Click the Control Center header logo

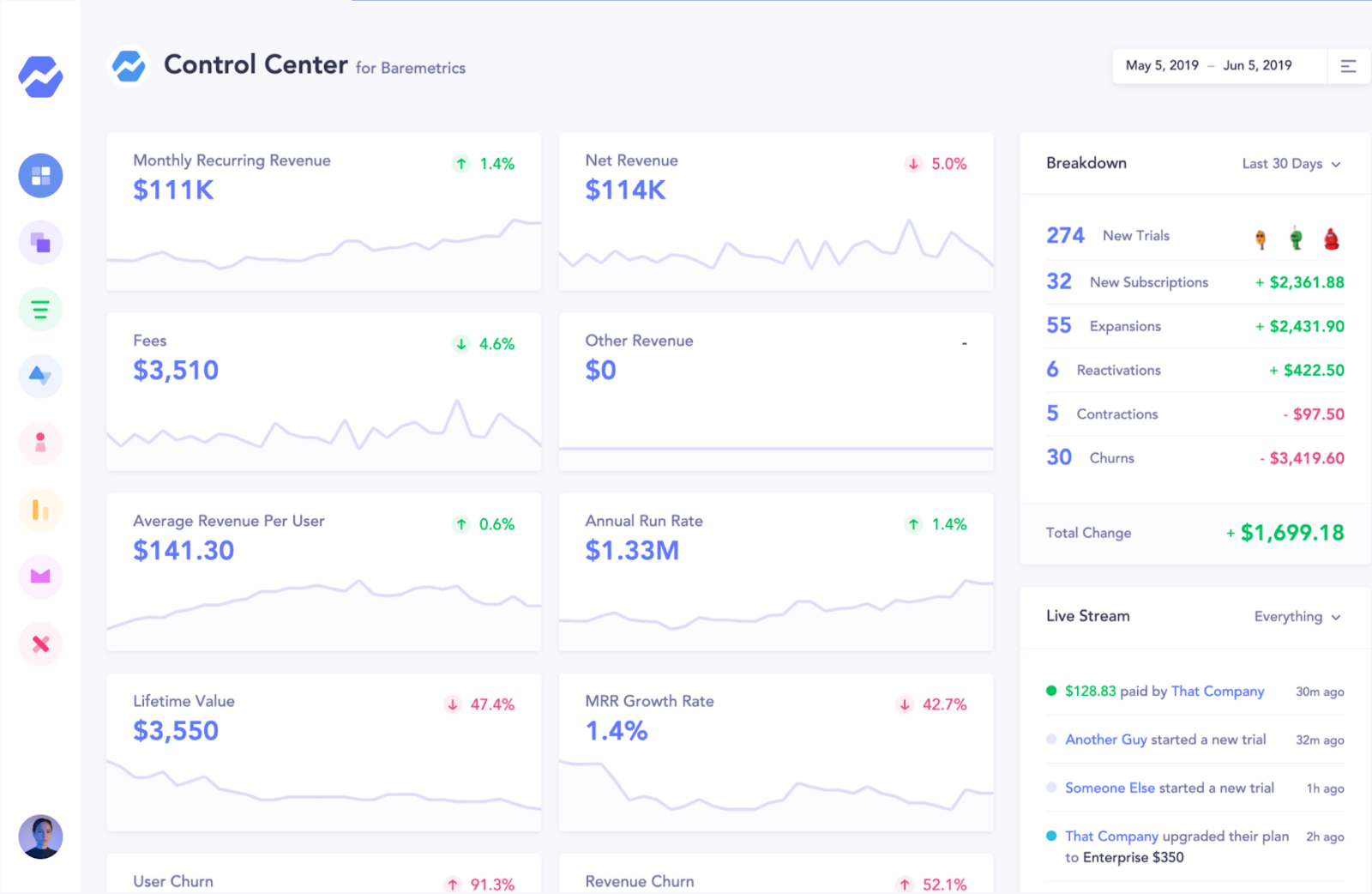(129, 66)
